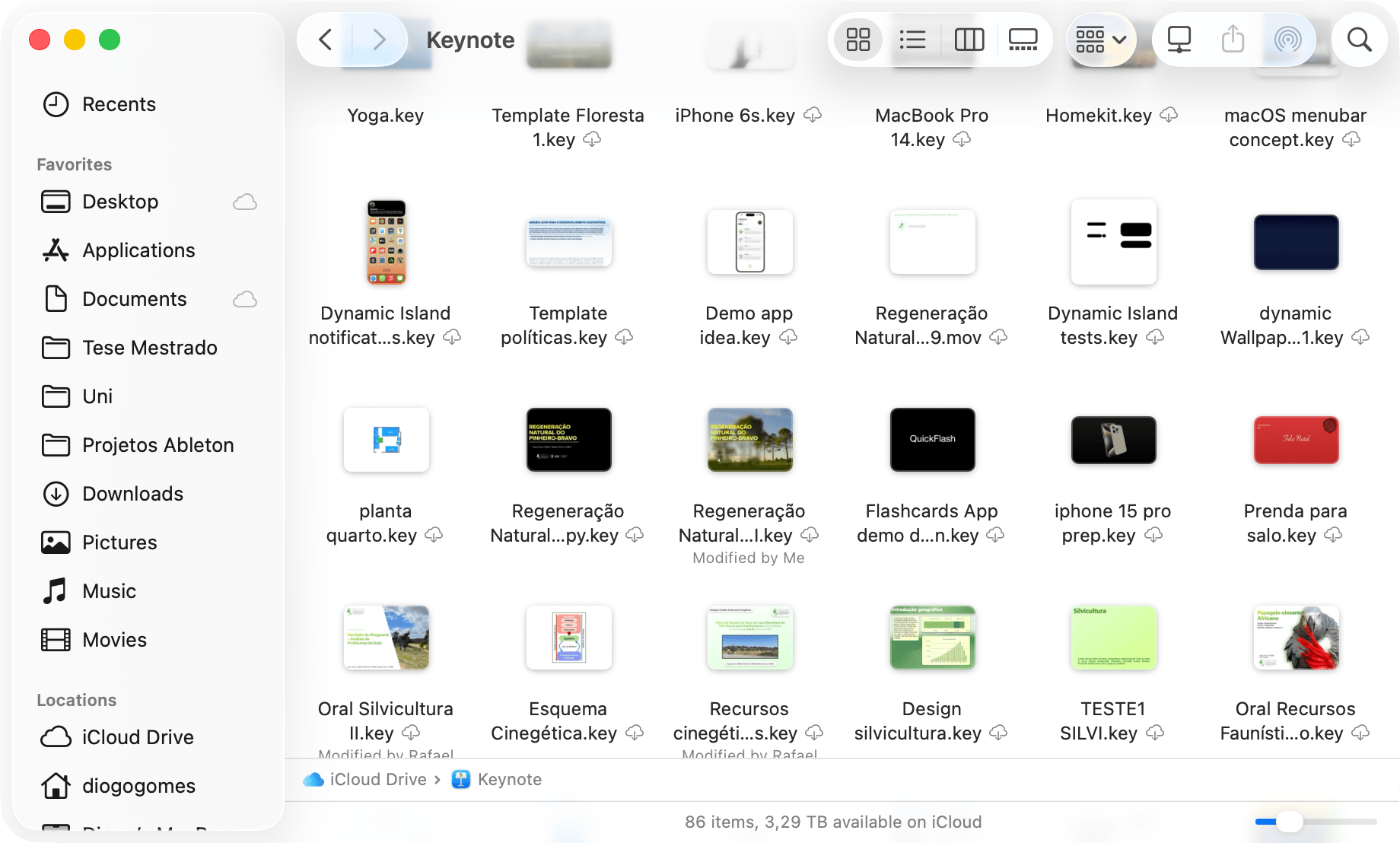Click the Favorites section header
Viewport: 1400px width, 843px height.
pyautogui.click(x=75, y=164)
